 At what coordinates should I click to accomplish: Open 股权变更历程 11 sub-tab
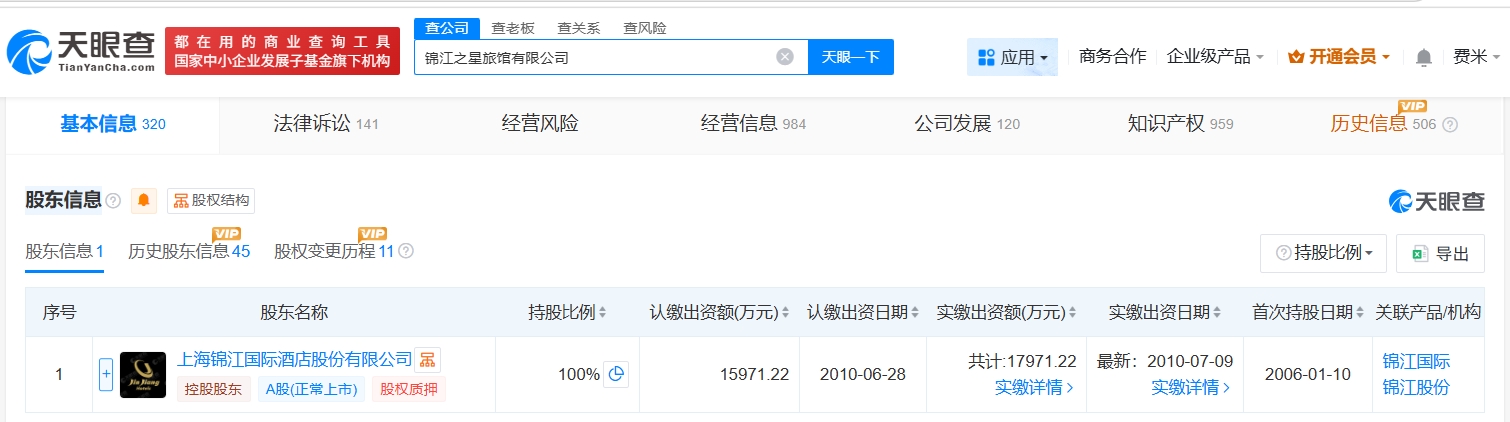[335, 251]
